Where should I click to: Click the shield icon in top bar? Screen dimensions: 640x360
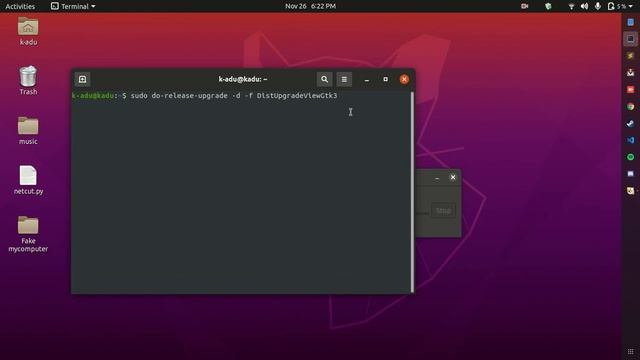[548, 6]
